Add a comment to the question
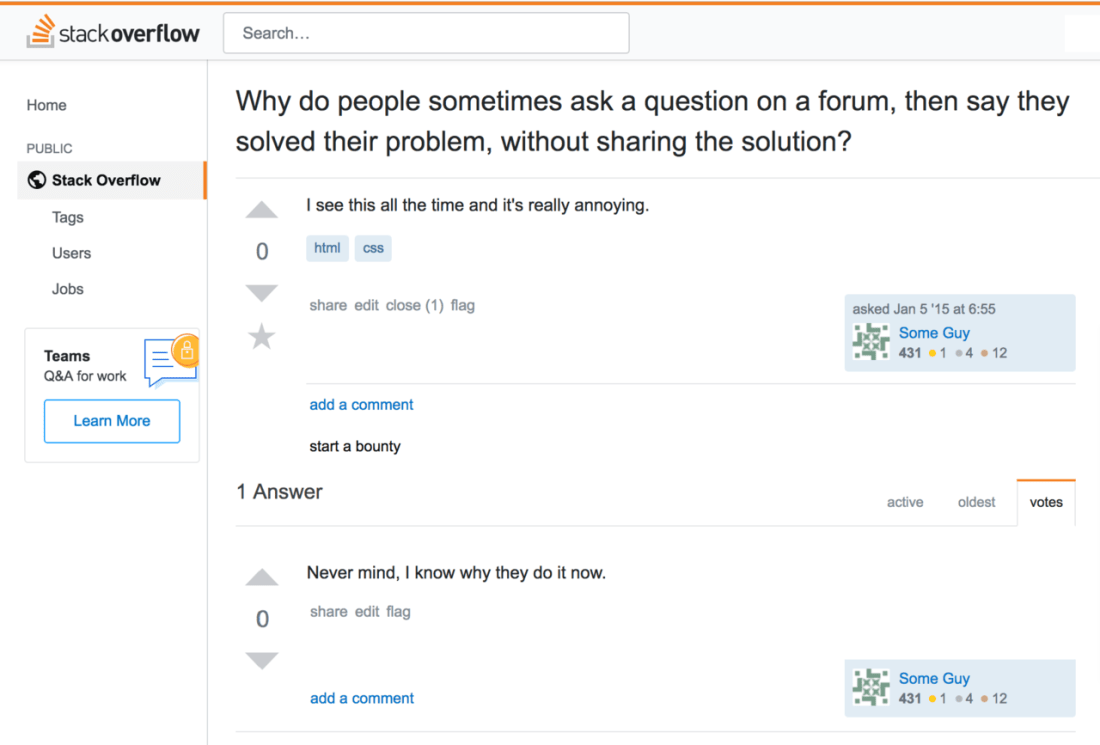Viewport: 1100px width, 745px height. point(361,405)
